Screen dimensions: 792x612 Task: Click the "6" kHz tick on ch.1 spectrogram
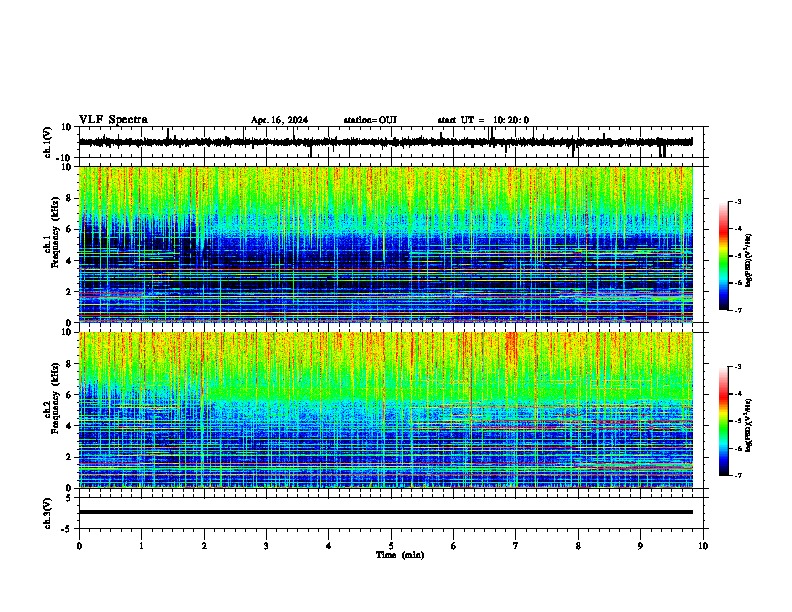point(69,229)
